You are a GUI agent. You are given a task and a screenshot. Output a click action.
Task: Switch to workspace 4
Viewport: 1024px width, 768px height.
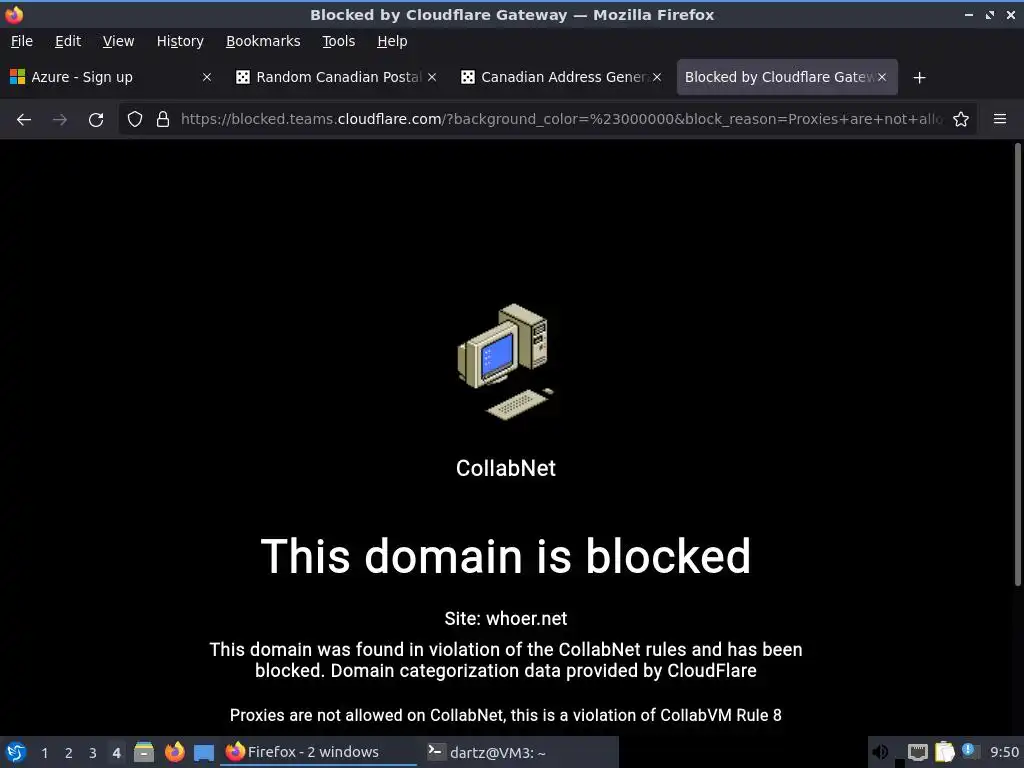pyautogui.click(x=116, y=753)
